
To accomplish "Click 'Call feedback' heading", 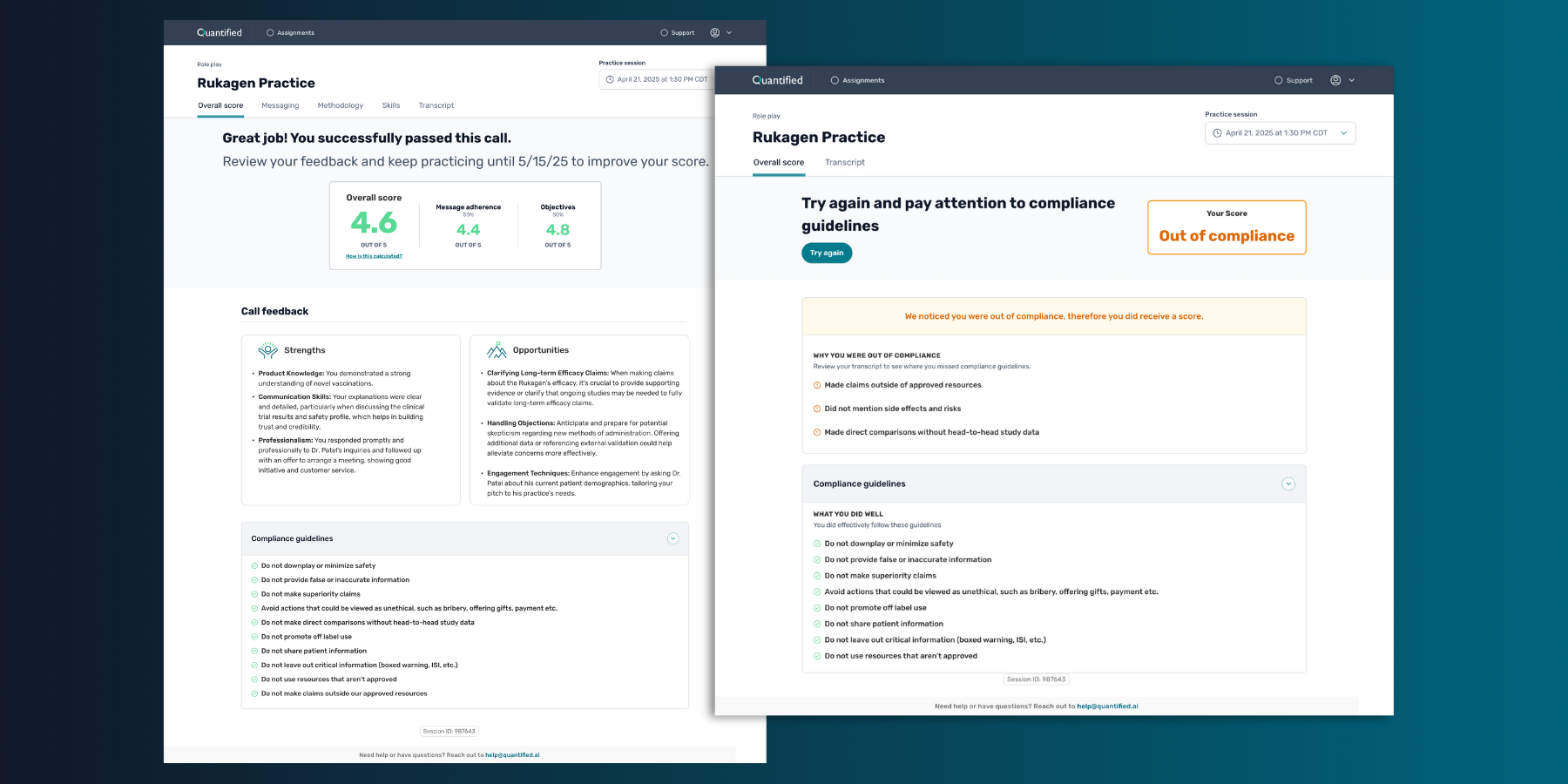I will coord(274,311).
